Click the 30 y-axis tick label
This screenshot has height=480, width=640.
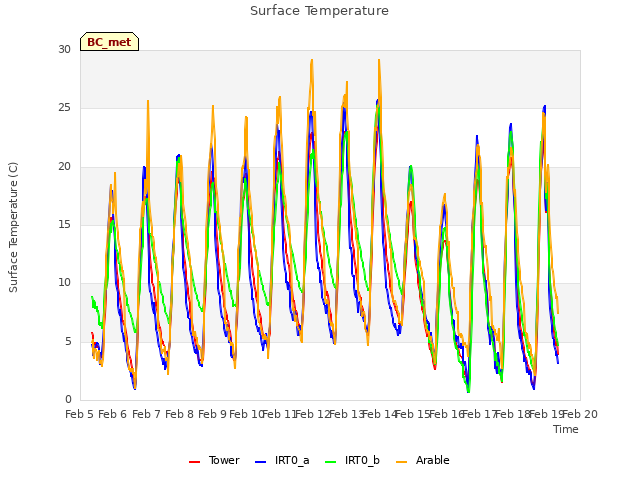pos(64,50)
